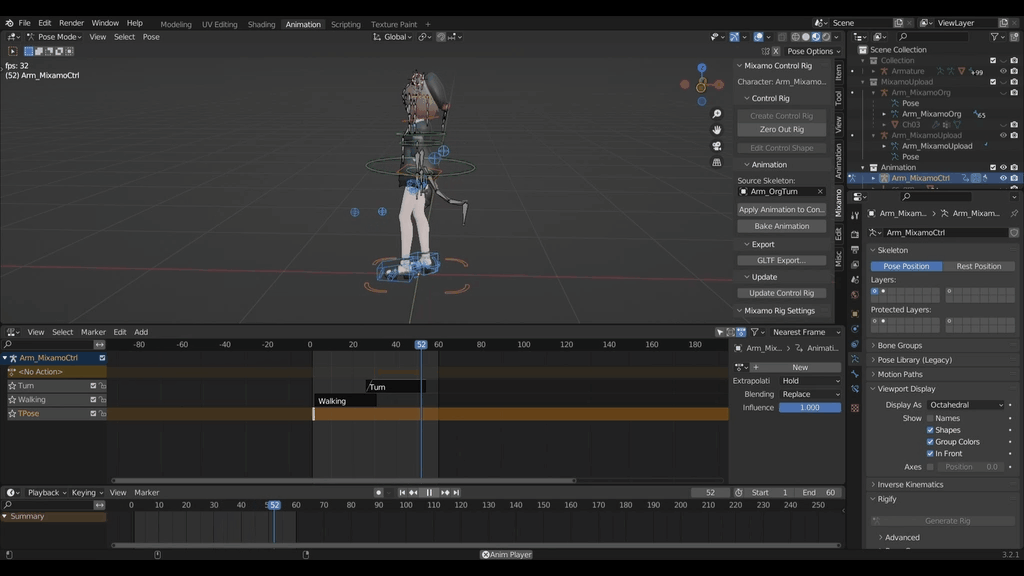Click the Zero Out Rig button
Screen dimensions: 1024x576
point(781,128)
